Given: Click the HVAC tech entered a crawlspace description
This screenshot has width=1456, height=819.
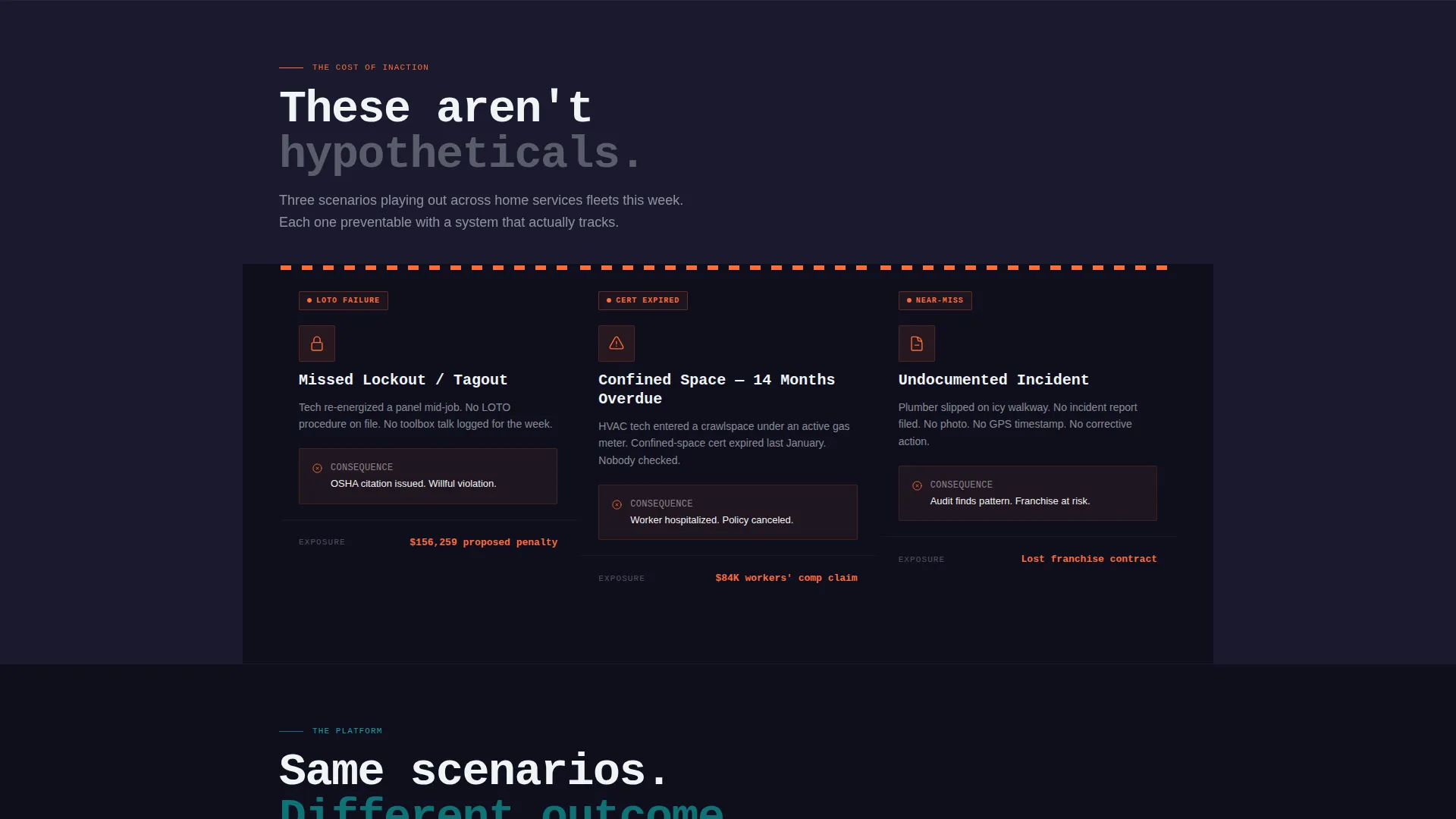Looking at the screenshot, I should 724,444.
